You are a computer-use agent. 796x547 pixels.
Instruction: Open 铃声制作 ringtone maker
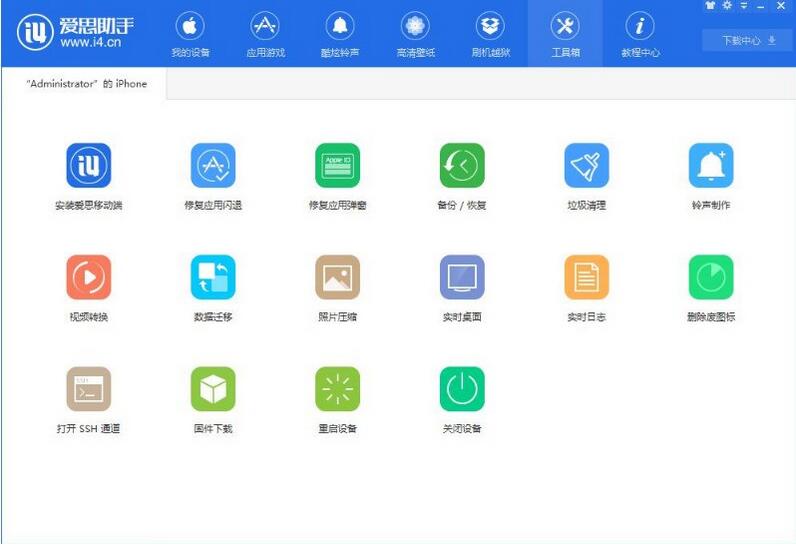point(710,166)
